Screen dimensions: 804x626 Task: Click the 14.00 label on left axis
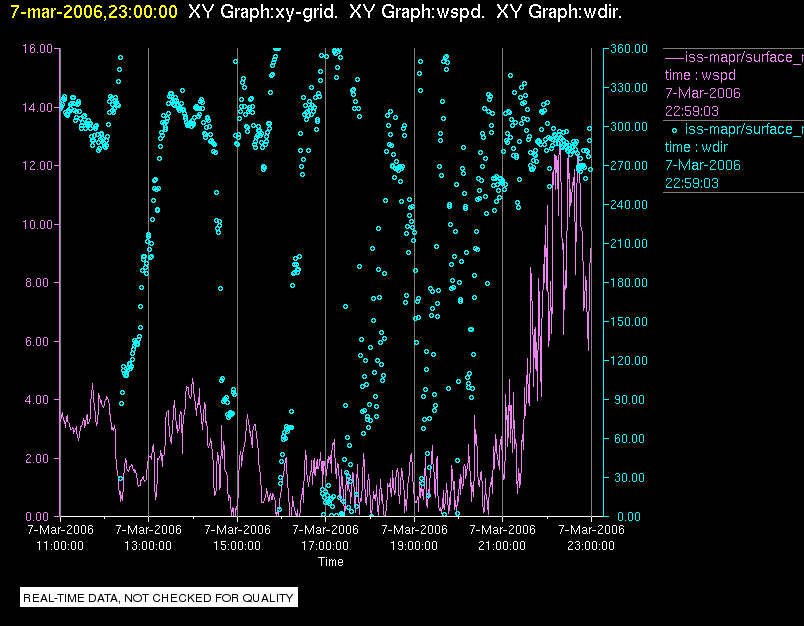(37, 108)
